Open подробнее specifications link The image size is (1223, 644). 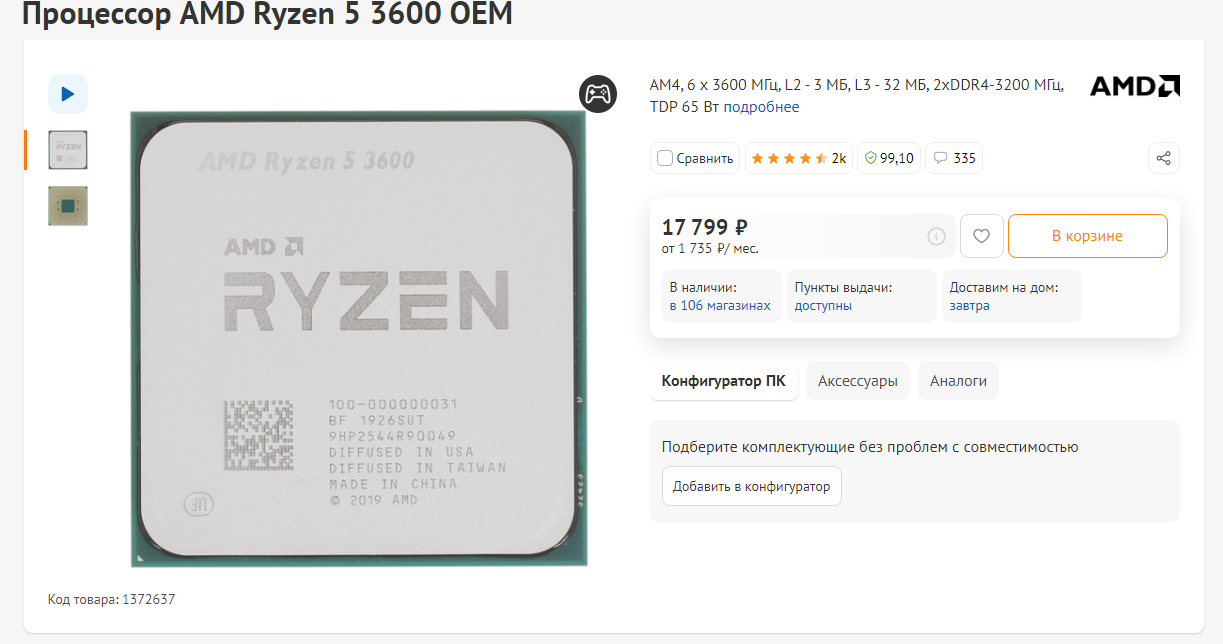762,107
